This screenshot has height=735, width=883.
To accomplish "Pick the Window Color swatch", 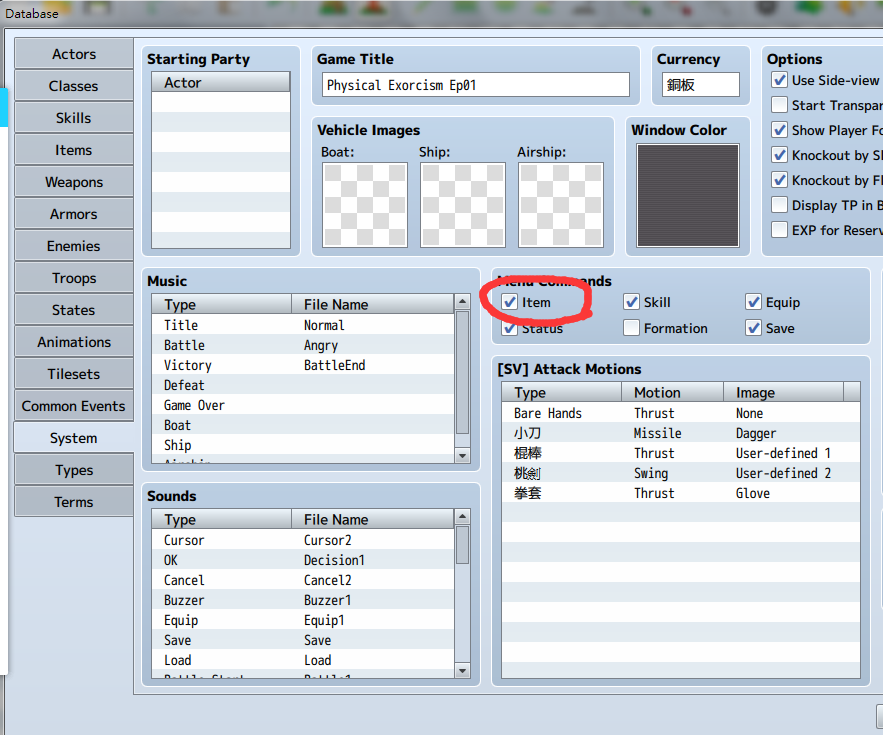I will click(x=688, y=195).
